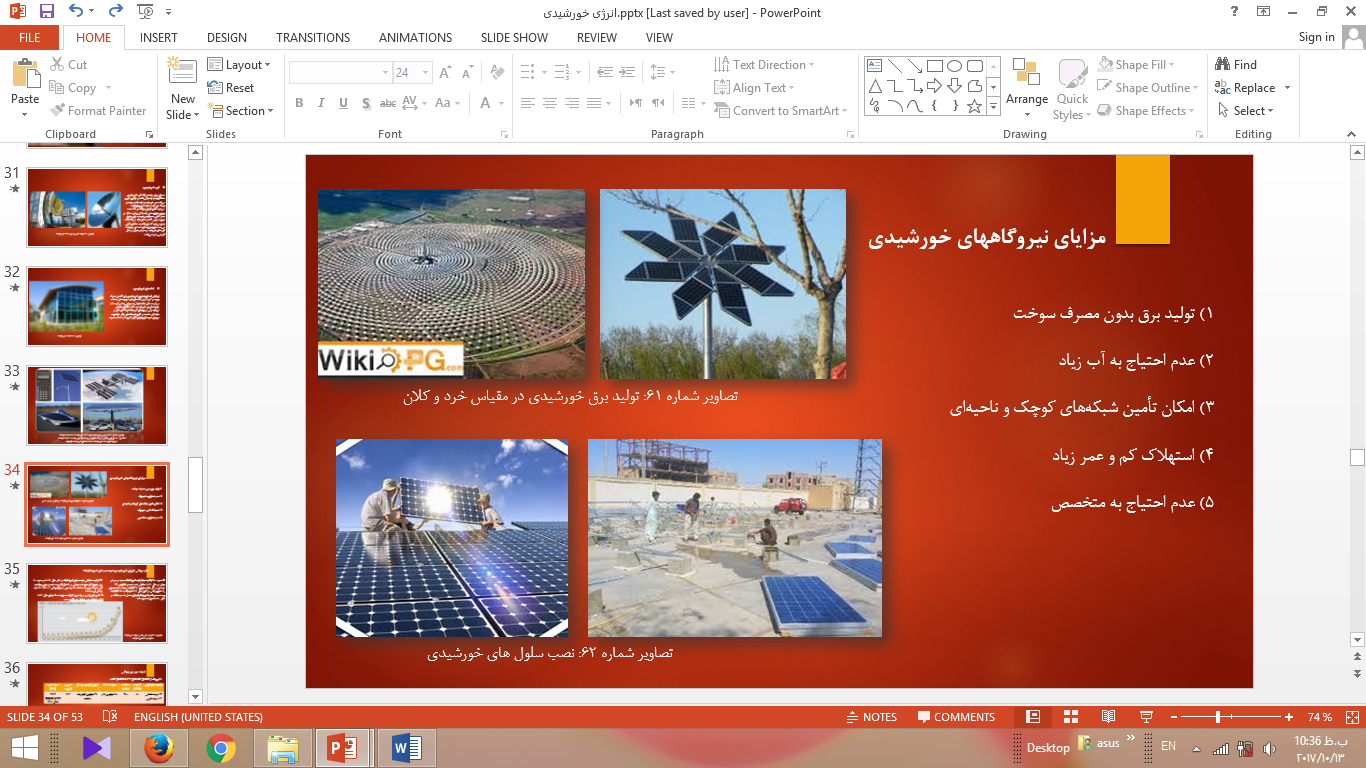Toggle text shadow
Image resolution: width=1366 pixels, height=768 pixels.
(366, 103)
